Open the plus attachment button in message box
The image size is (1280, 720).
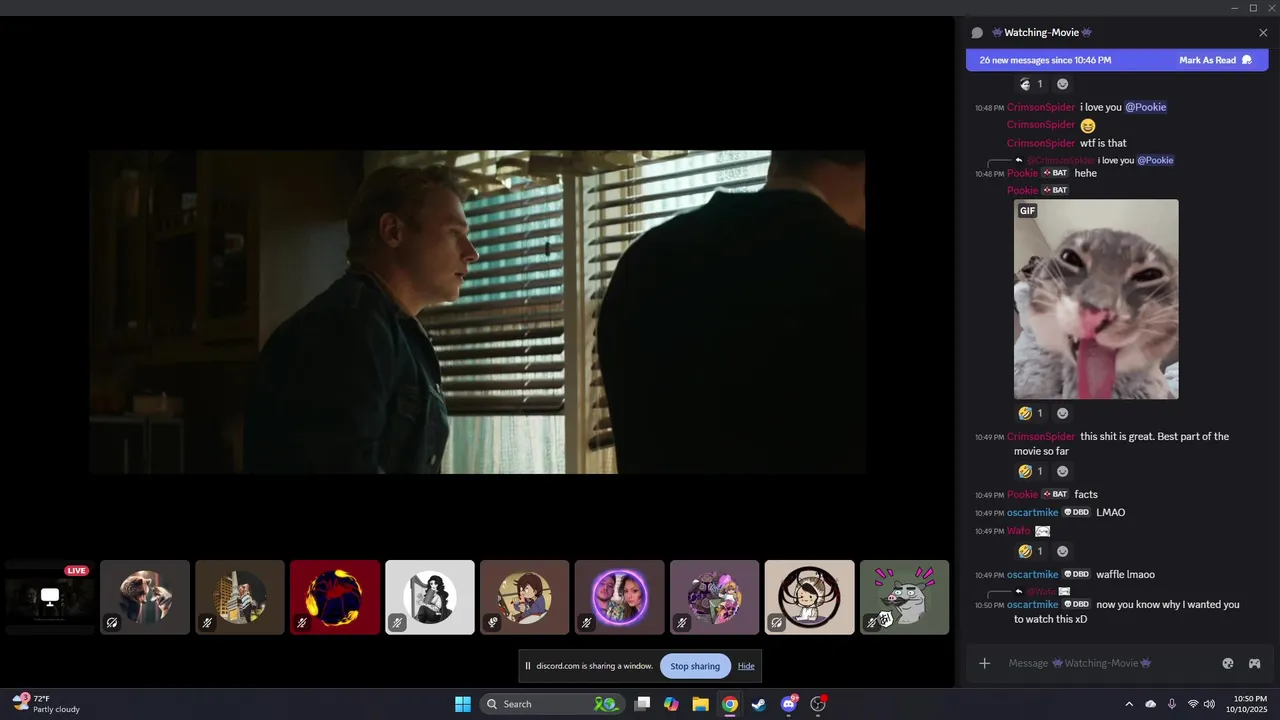(984, 663)
